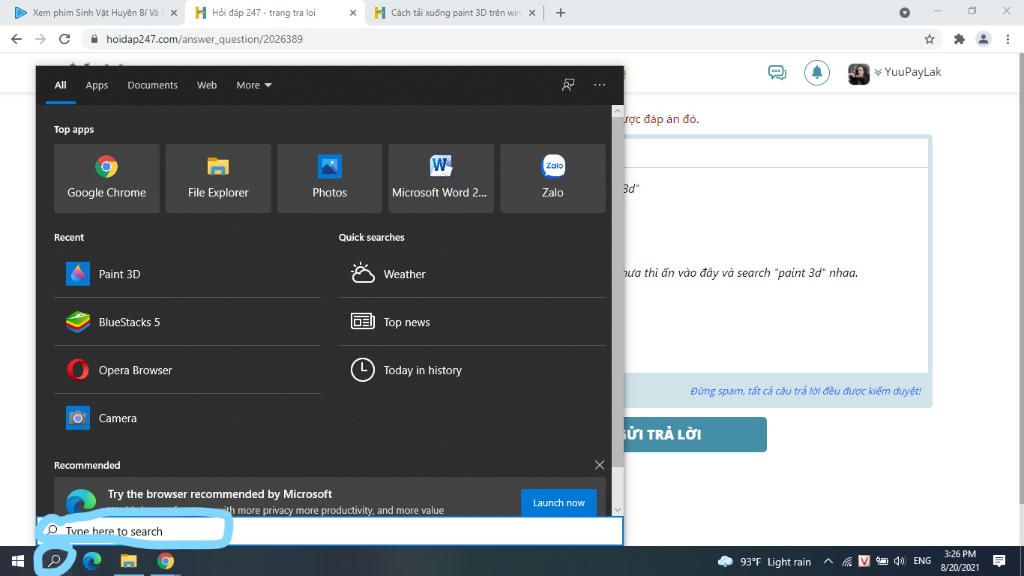This screenshot has height=576, width=1024.
Task: Click search panel scrollbar up arrow
Action: [x=617, y=112]
